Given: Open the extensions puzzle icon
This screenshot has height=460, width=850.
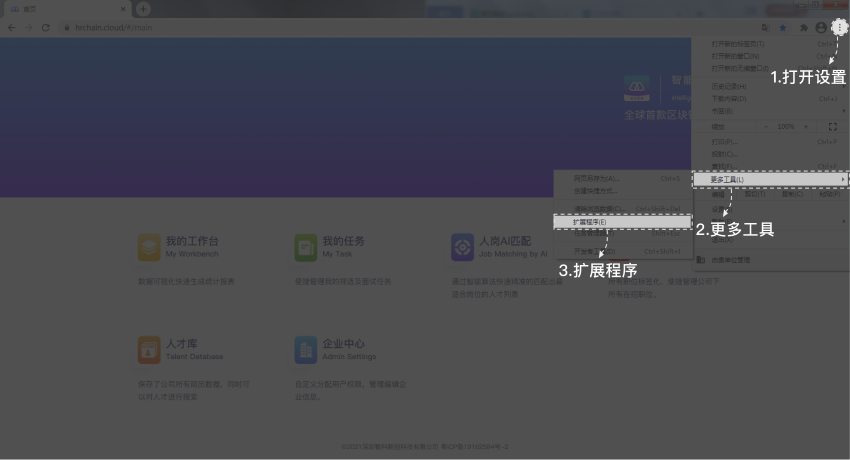Looking at the screenshot, I should pyautogui.click(x=804, y=28).
